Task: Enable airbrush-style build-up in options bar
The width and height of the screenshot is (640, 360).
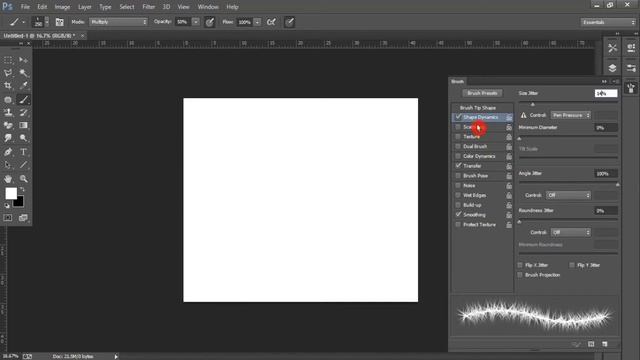Action: (x=271, y=22)
